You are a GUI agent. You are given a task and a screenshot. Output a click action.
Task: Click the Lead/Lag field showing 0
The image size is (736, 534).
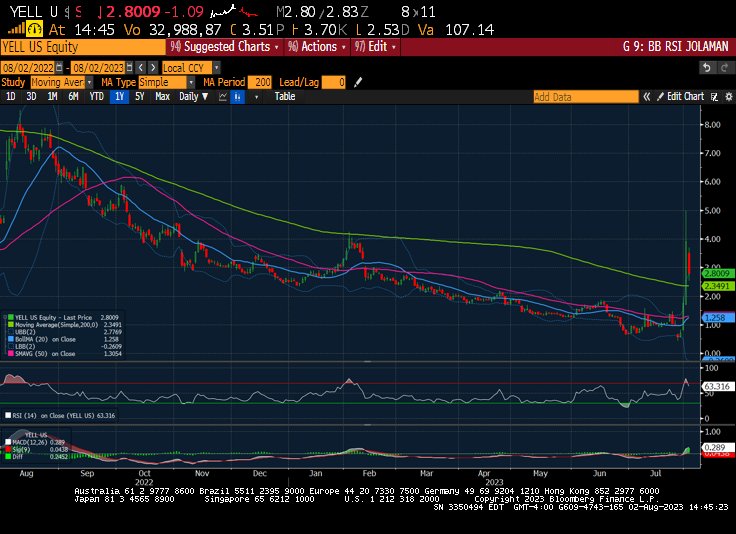(334, 82)
